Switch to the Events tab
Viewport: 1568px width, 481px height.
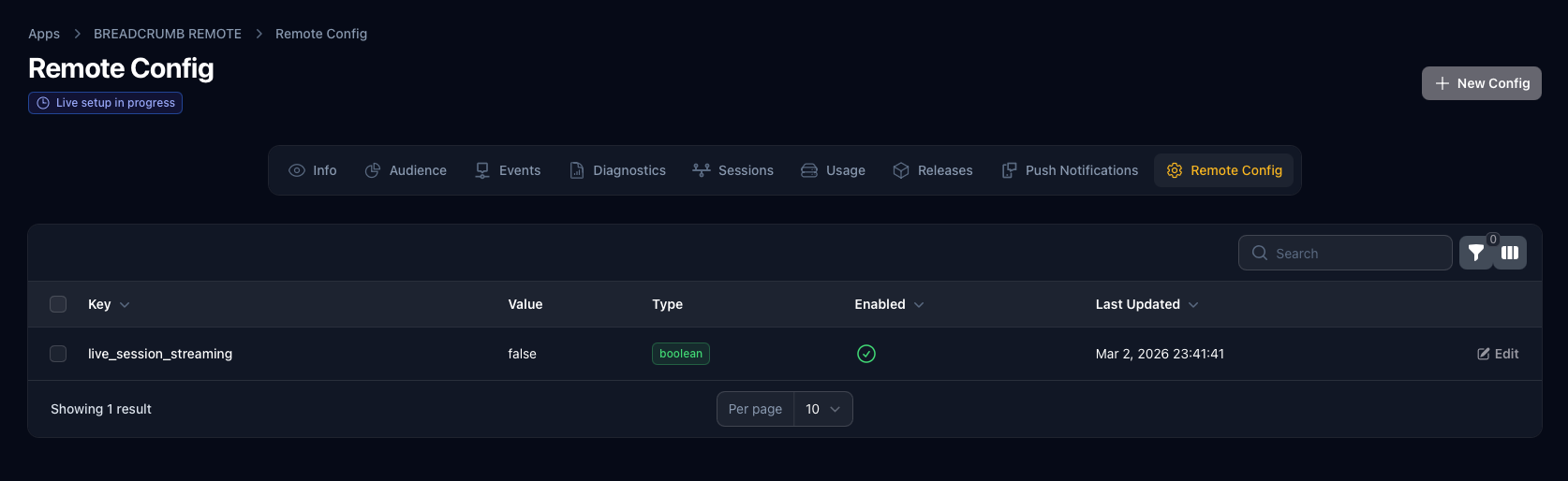coord(508,170)
